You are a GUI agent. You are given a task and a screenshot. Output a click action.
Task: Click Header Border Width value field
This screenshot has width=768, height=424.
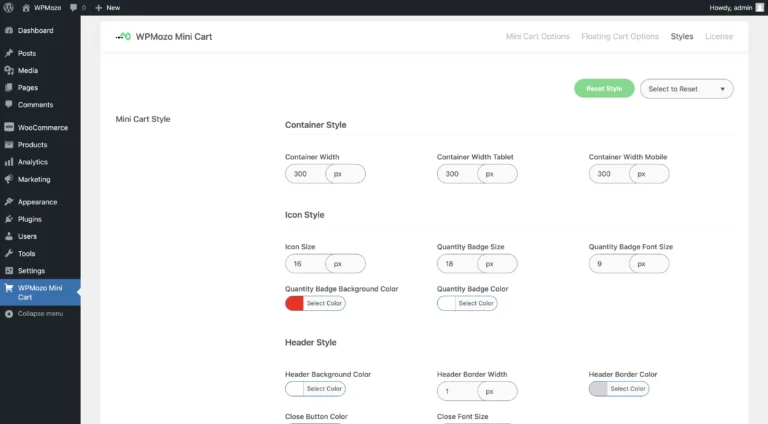click(x=457, y=391)
